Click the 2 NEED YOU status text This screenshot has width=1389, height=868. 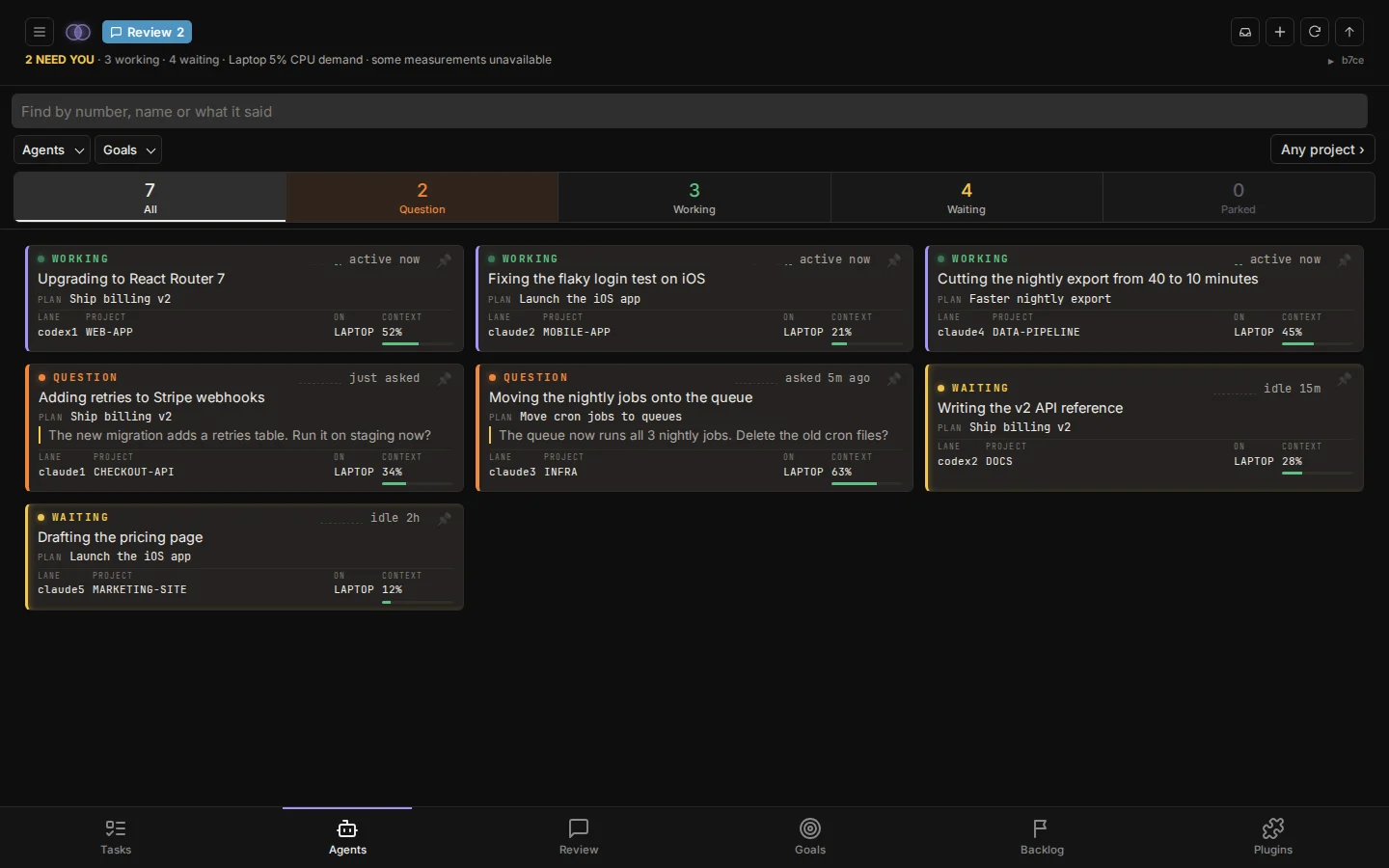[60, 60]
